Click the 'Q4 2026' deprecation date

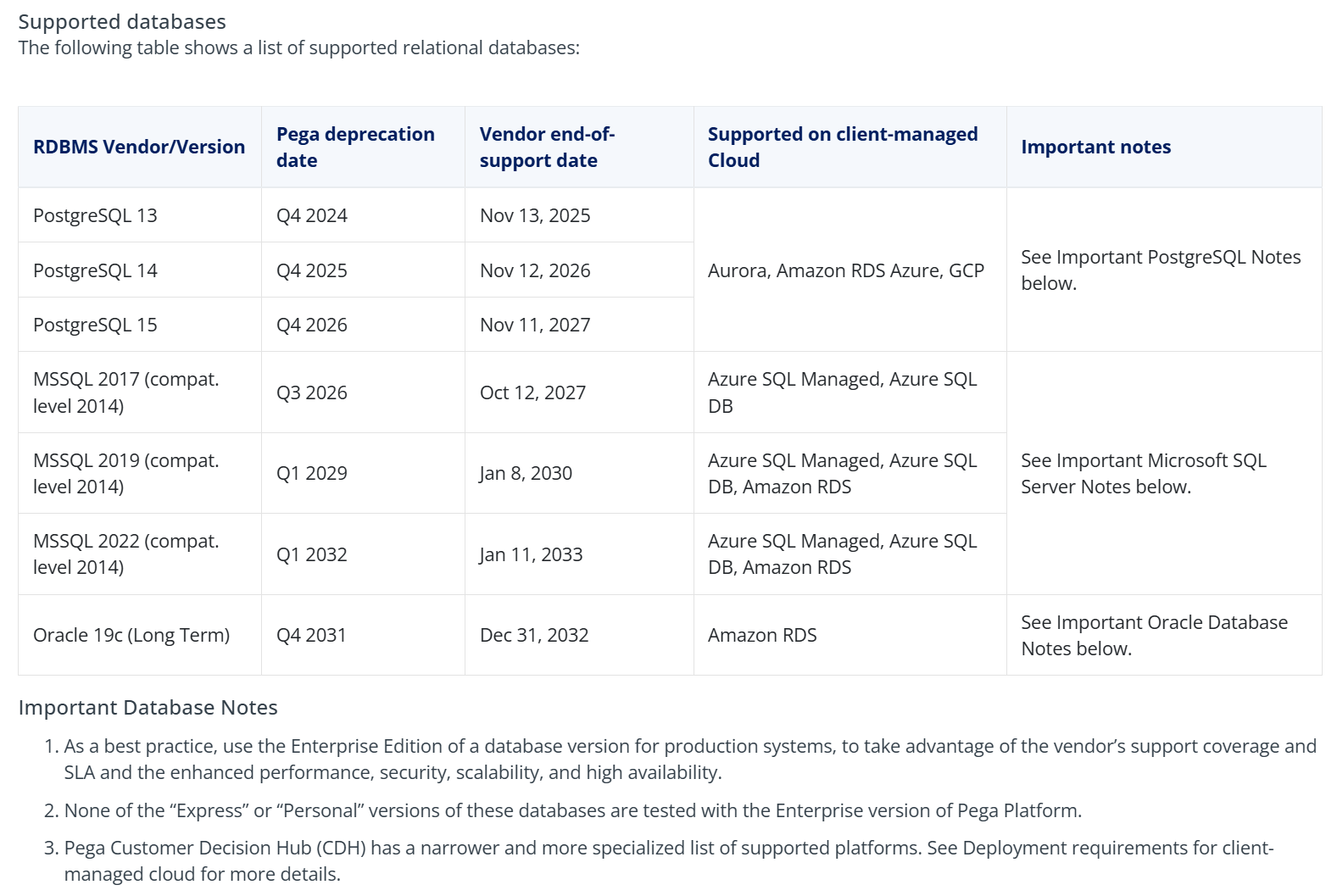(x=312, y=325)
